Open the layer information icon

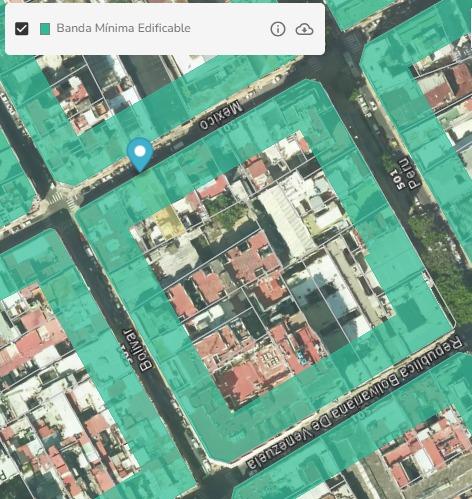pos(278,29)
